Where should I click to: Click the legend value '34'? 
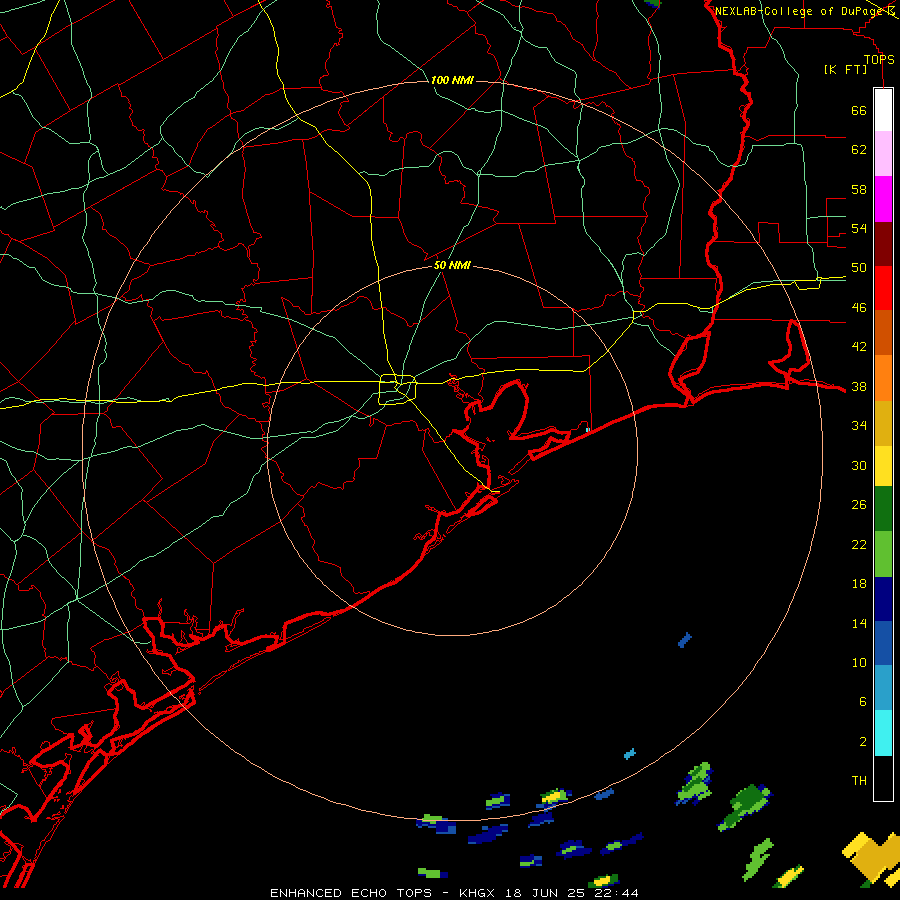pos(859,426)
